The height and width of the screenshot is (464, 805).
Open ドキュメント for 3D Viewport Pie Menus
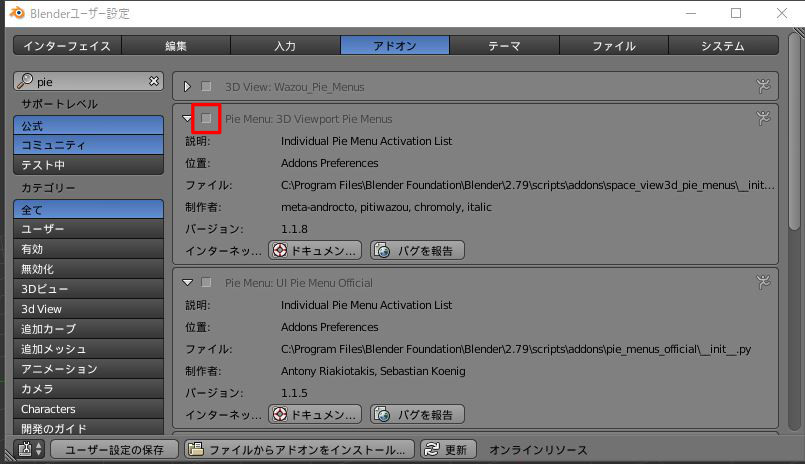315,250
